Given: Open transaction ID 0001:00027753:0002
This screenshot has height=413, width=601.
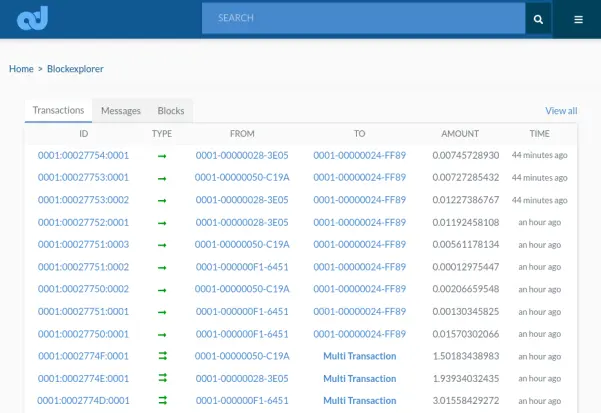Looking at the screenshot, I should [83, 200].
